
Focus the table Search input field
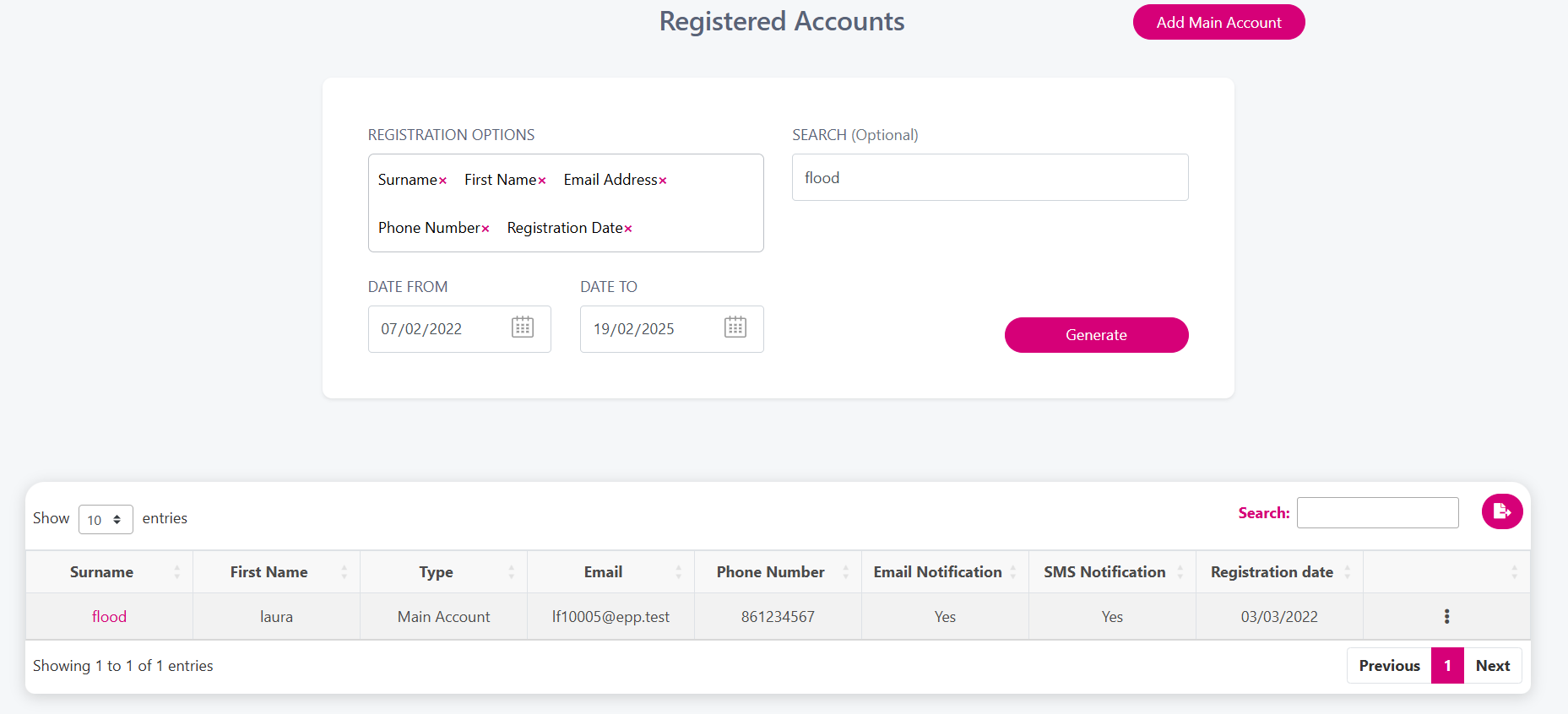click(x=1377, y=513)
